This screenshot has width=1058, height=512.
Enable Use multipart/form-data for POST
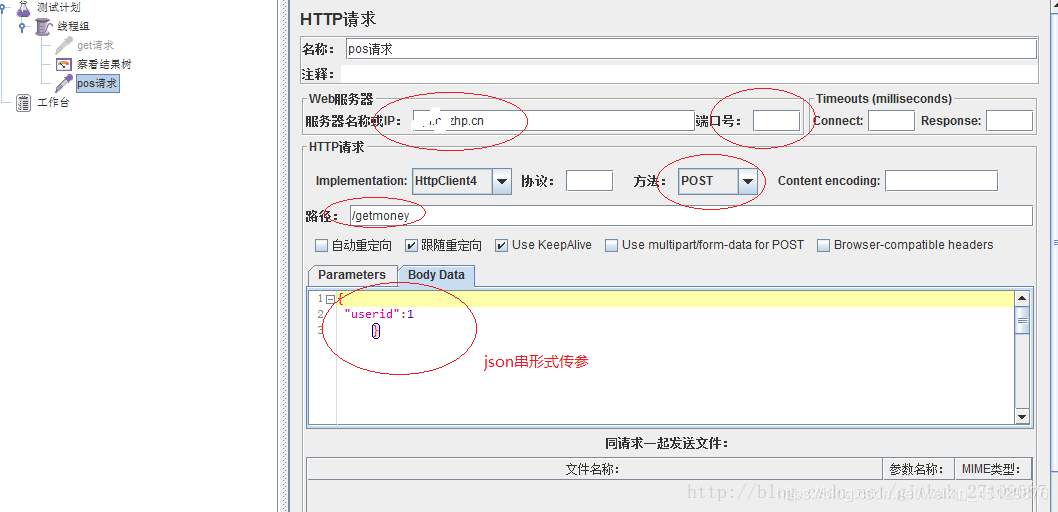611,246
